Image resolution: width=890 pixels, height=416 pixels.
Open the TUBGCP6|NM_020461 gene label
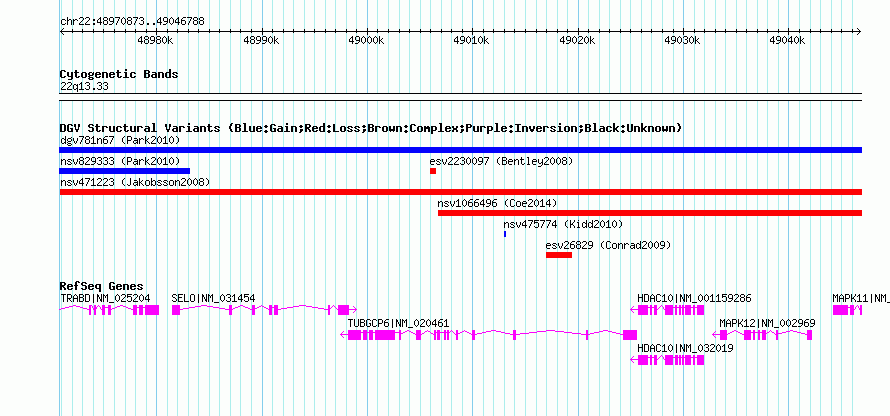(398, 323)
